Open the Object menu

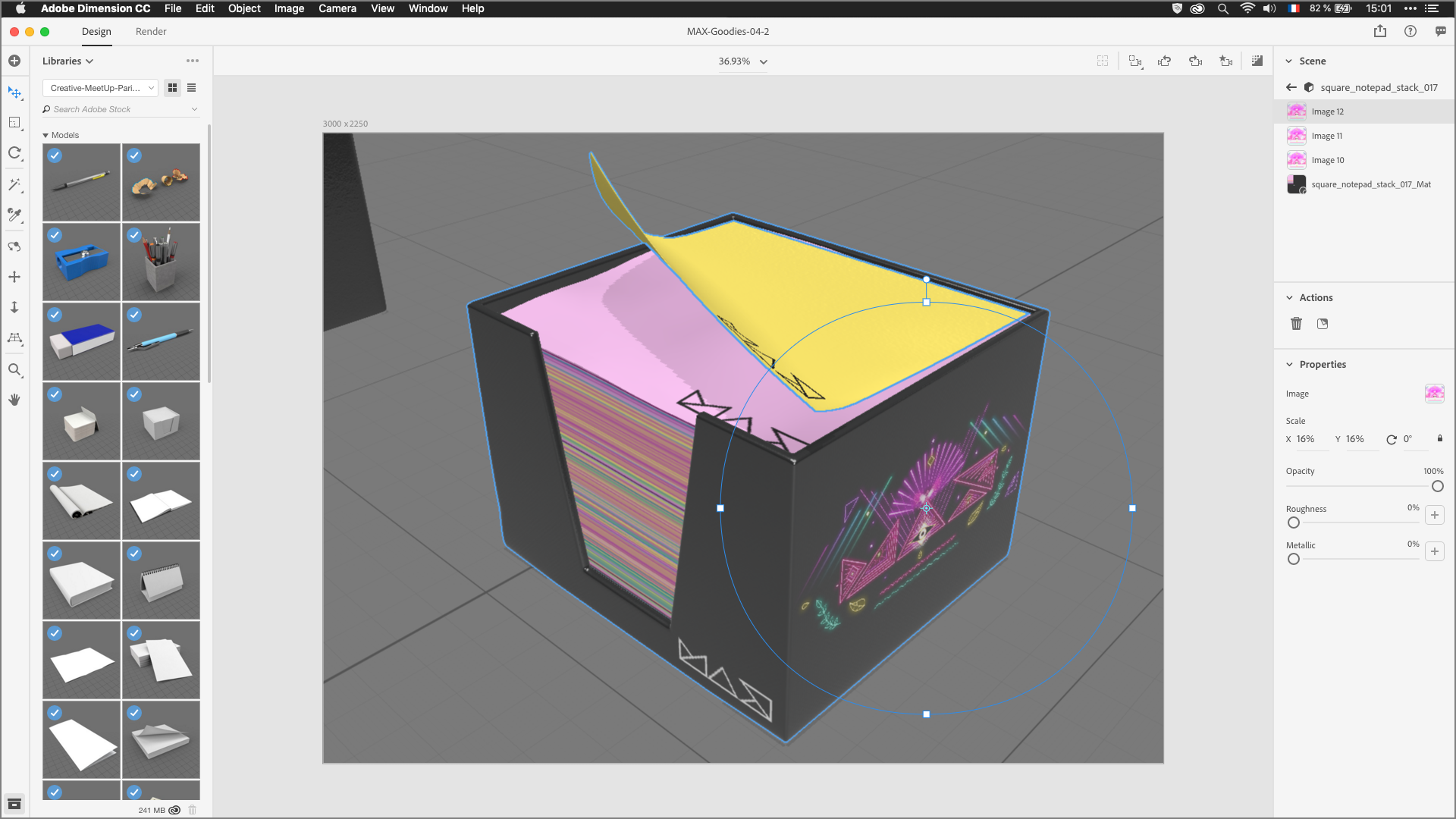click(x=244, y=8)
